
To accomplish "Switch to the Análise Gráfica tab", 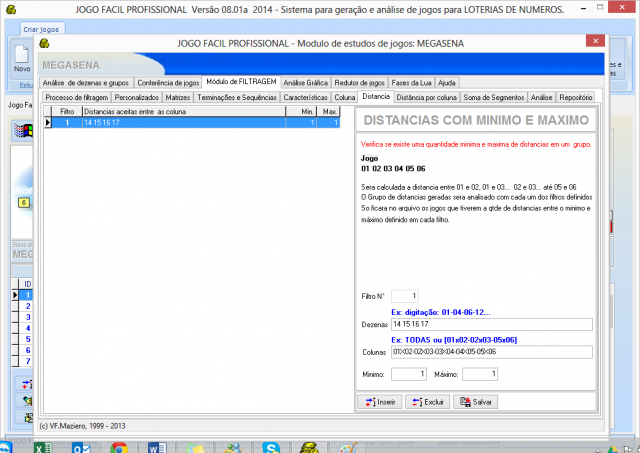I will tap(305, 82).
